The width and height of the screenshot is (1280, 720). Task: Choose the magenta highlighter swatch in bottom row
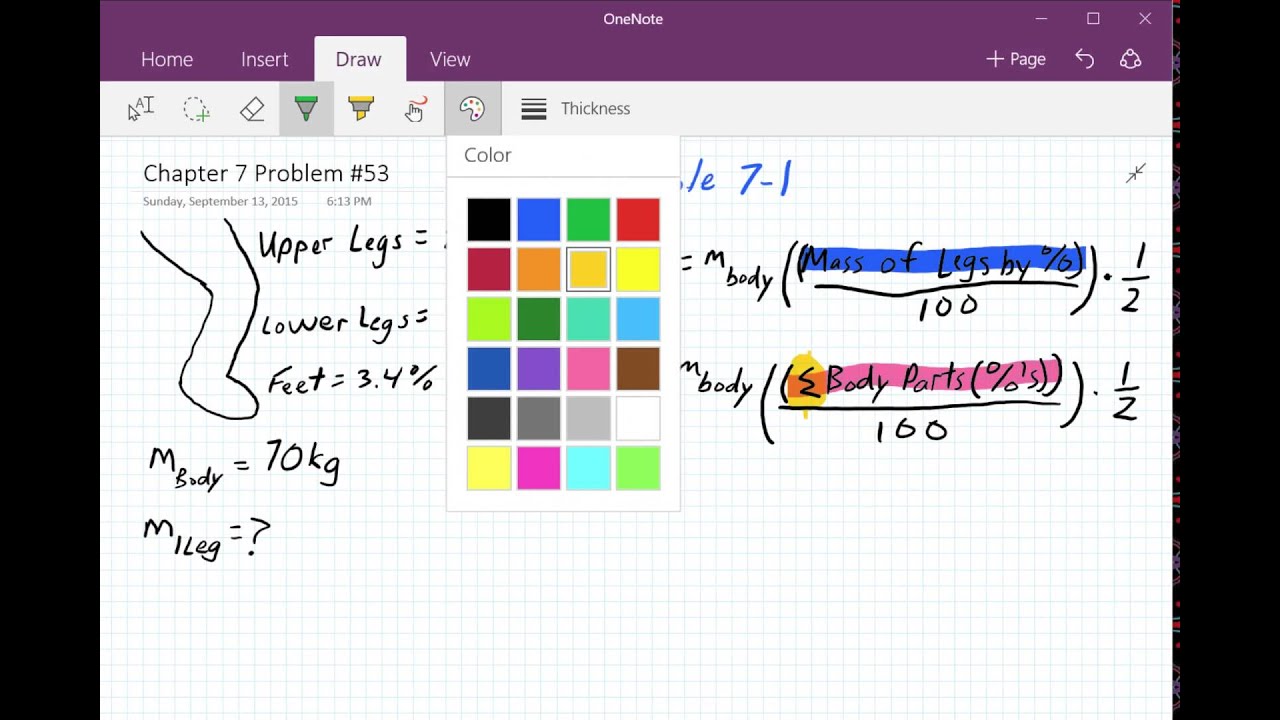pos(539,468)
